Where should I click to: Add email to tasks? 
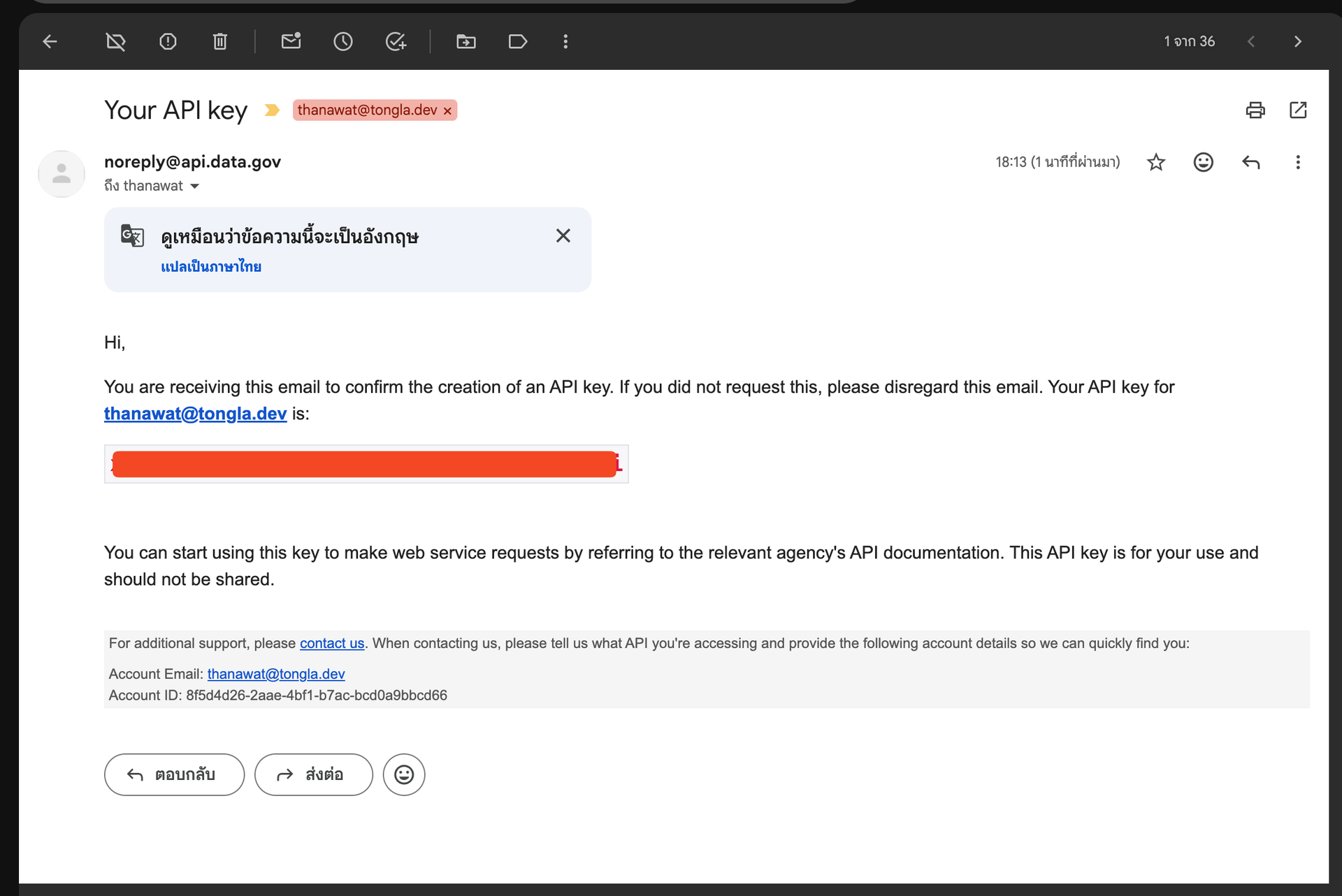pos(396,42)
